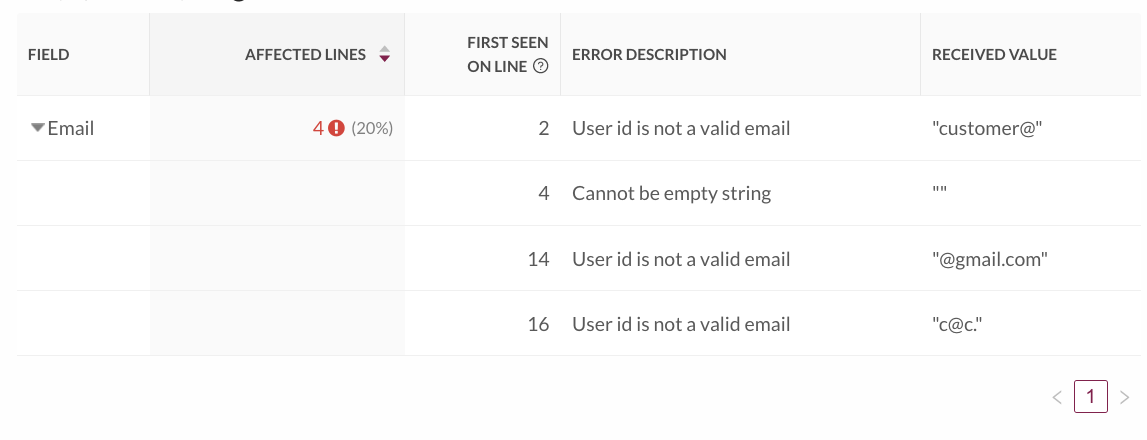Screen dimensions: 1147x440
Task: Go to next page arrow
Action: (1125, 397)
